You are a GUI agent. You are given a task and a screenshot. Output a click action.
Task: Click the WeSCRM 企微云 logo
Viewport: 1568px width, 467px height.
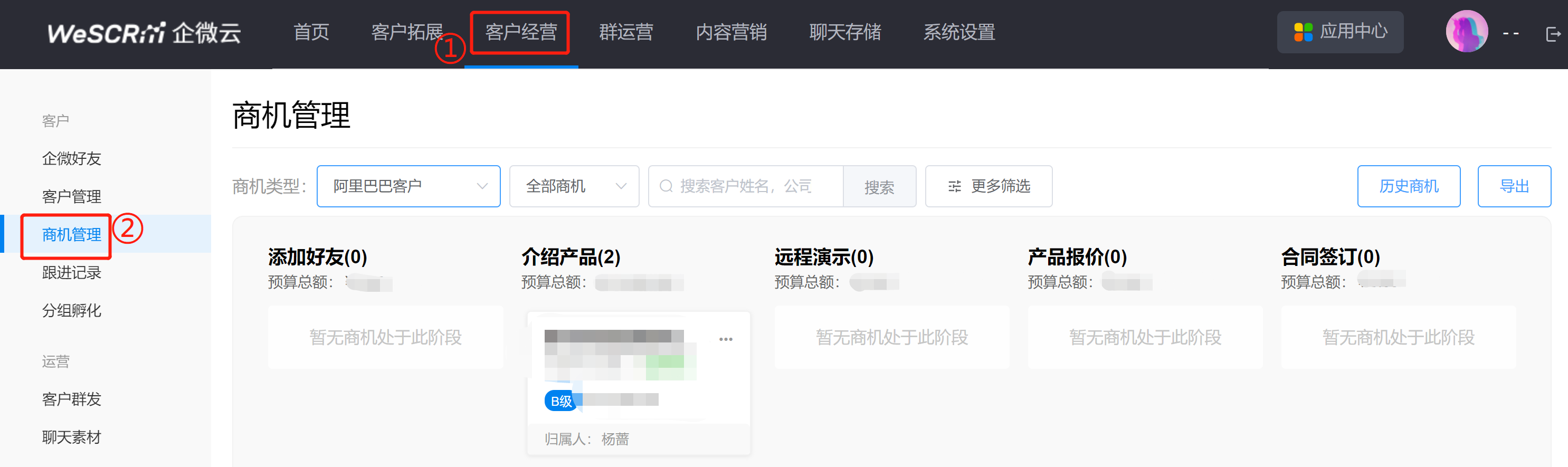click(144, 33)
